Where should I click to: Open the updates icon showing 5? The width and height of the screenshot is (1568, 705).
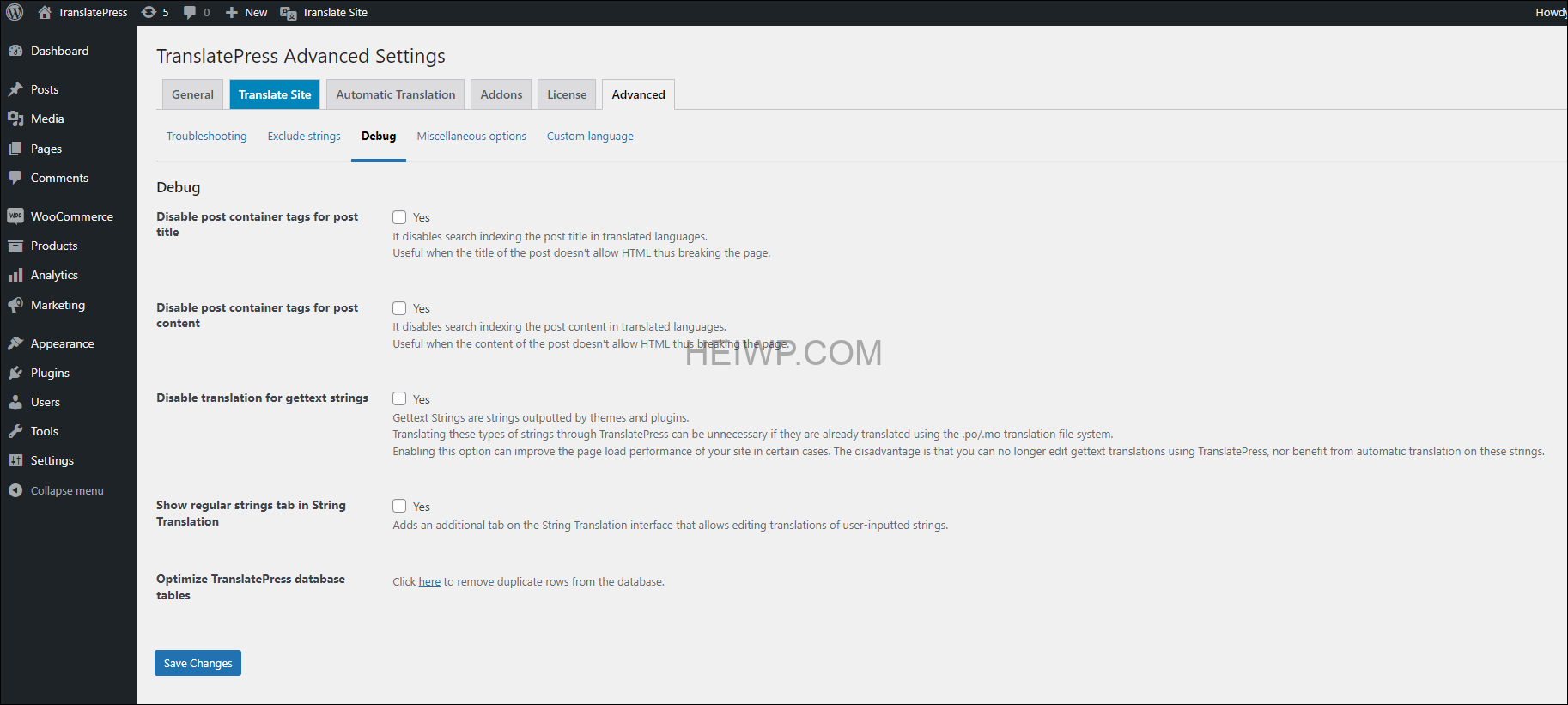pos(149,12)
